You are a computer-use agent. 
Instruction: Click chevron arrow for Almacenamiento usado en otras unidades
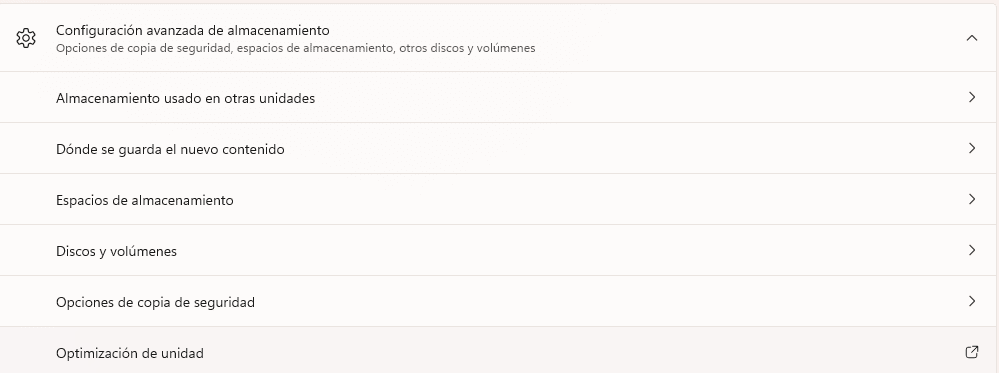[972, 97]
